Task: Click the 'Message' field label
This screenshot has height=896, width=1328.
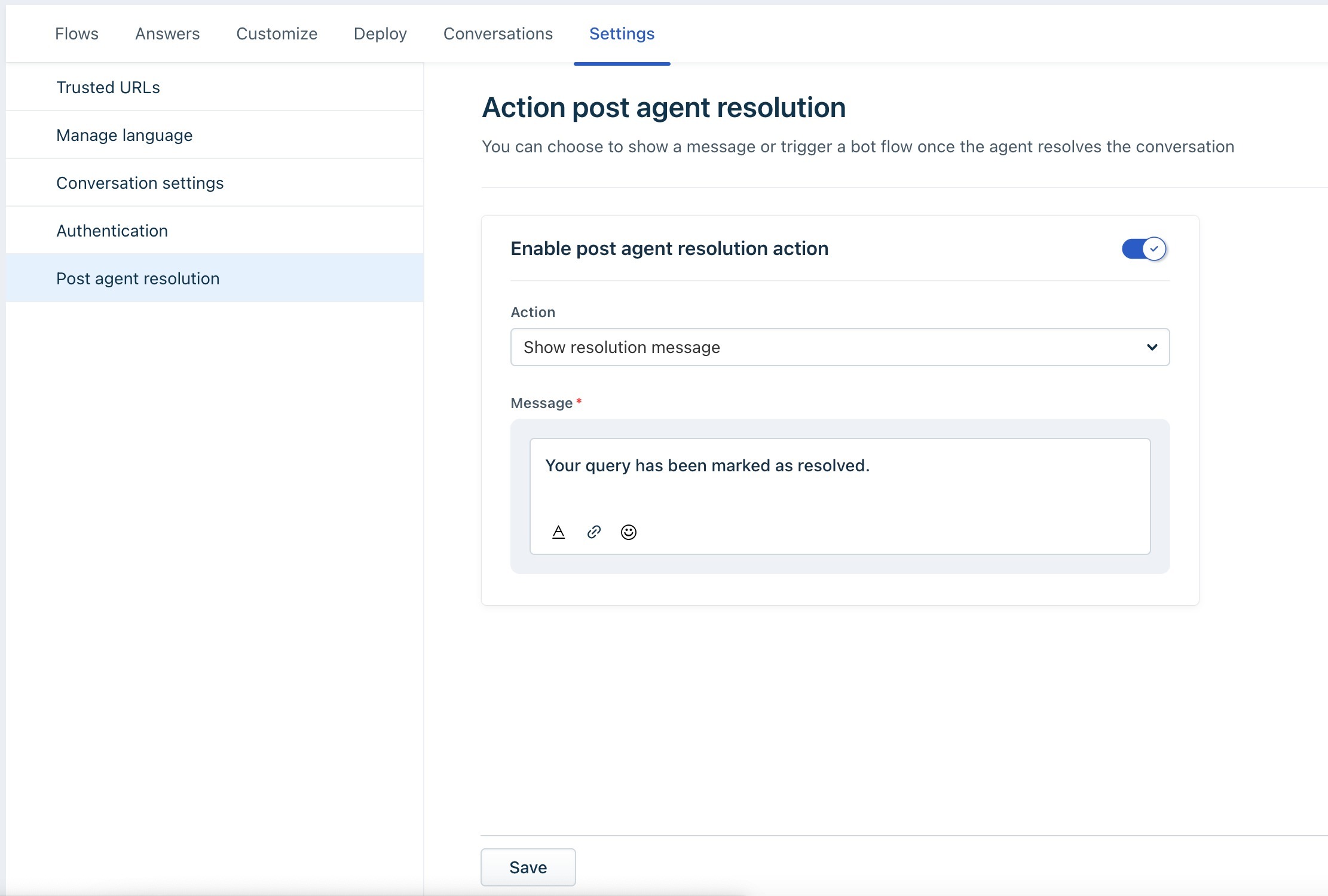Action: (541, 403)
